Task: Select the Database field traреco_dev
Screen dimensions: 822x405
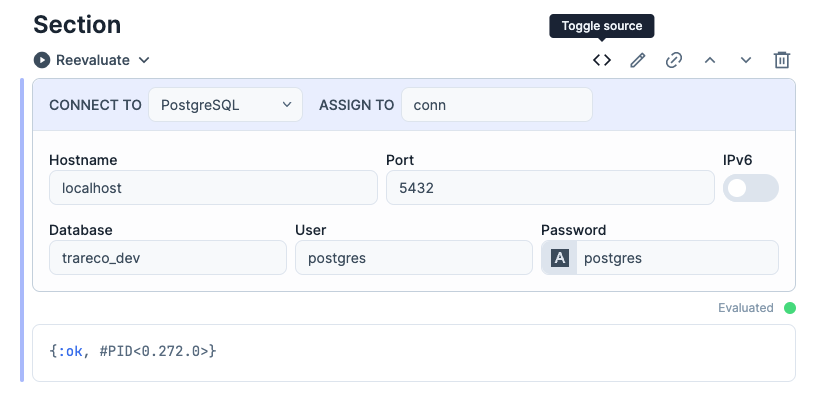Action: pyautogui.click(x=167, y=258)
